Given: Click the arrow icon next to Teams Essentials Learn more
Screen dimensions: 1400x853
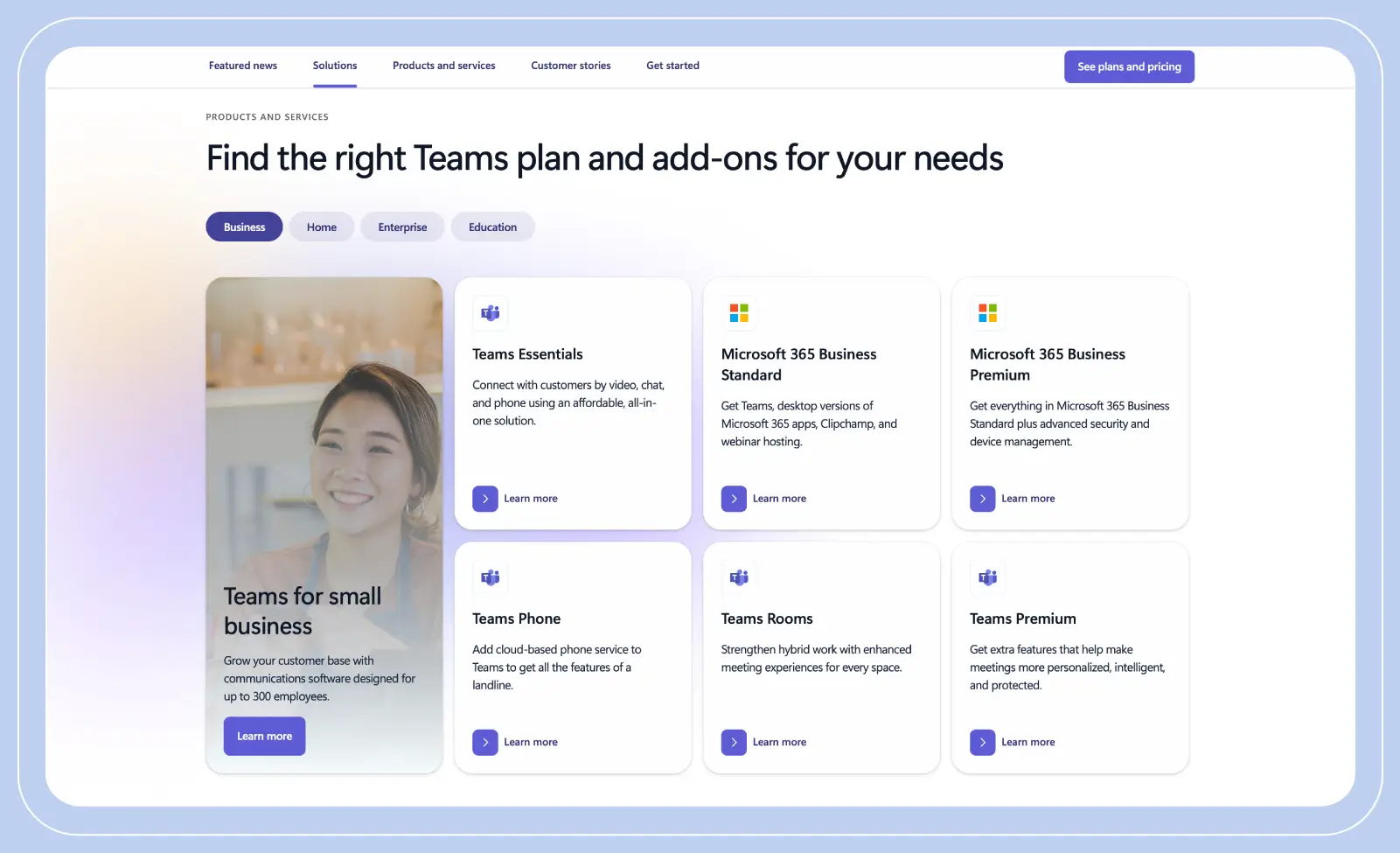Looking at the screenshot, I should 485,498.
